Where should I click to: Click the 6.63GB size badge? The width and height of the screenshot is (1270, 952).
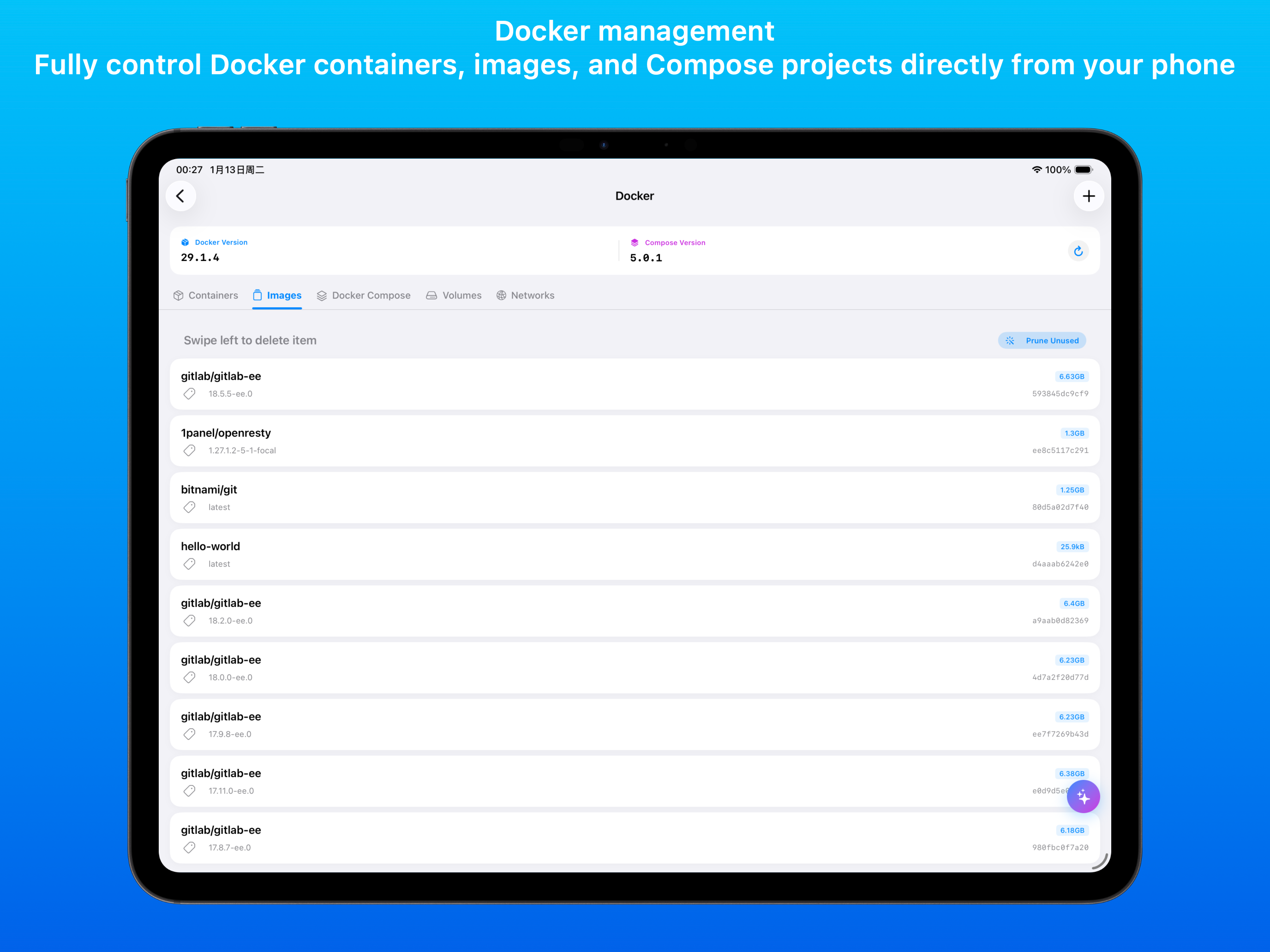(1072, 377)
